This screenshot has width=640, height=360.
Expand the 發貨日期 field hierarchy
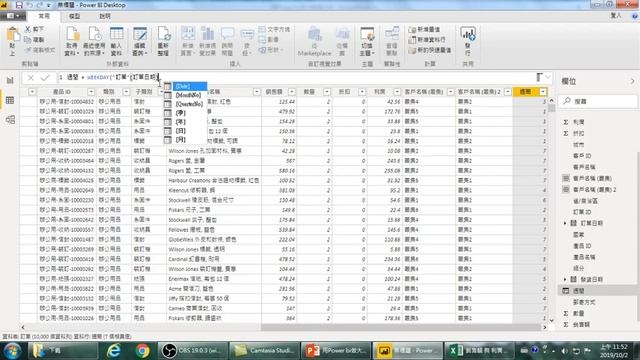tap(565, 279)
